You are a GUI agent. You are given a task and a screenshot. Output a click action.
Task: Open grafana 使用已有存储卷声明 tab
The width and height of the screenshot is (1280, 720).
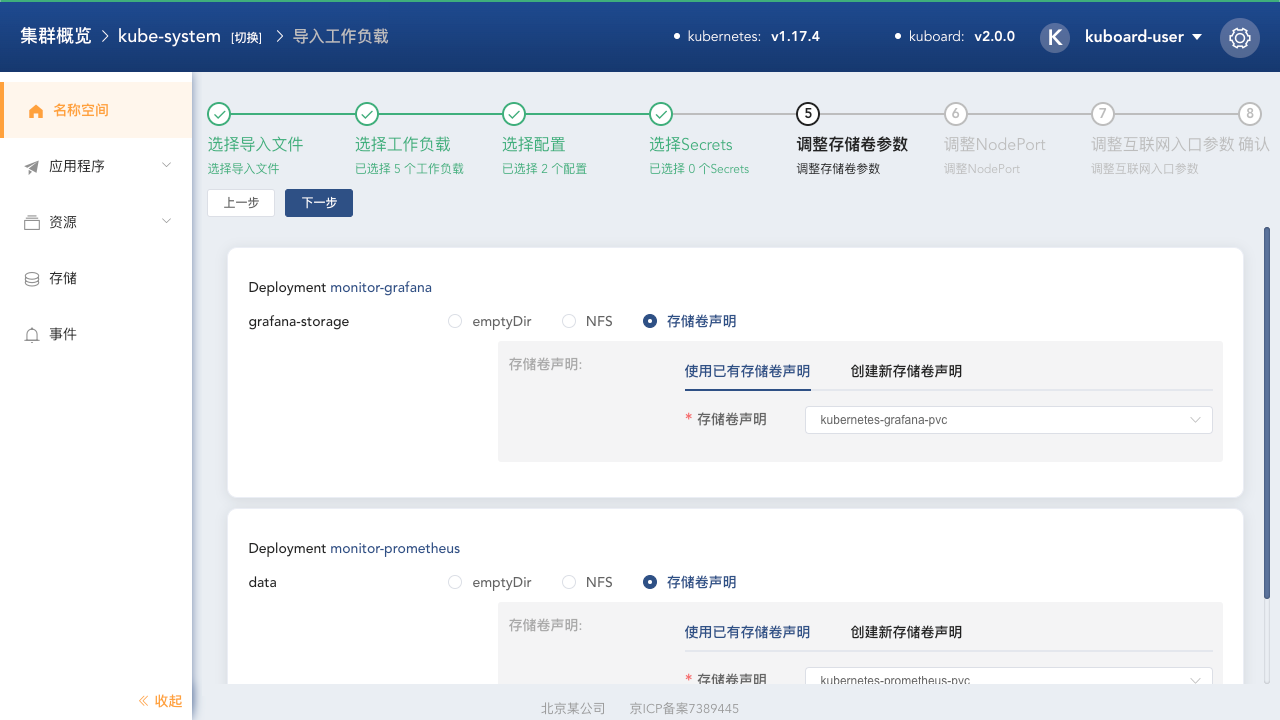[x=747, y=371]
